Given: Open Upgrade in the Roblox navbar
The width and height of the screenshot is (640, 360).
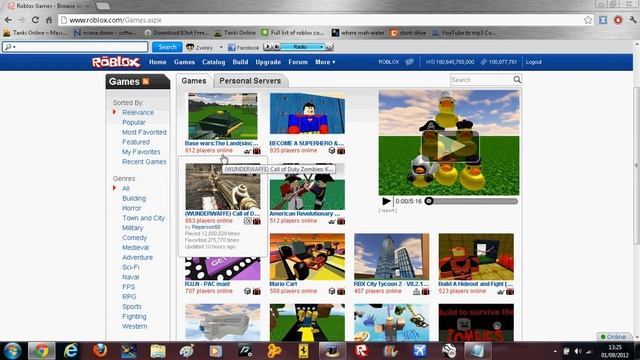Looking at the screenshot, I should click(268, 62).
